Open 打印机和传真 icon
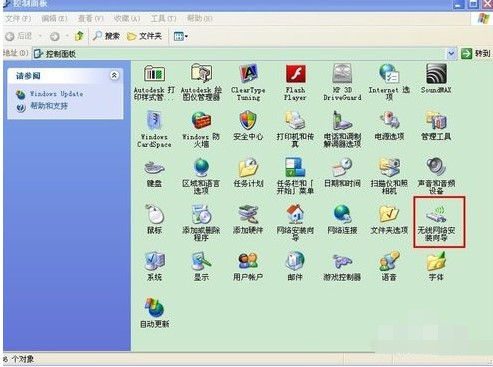This screenshot has height=367, width=493. coord(295,120)
